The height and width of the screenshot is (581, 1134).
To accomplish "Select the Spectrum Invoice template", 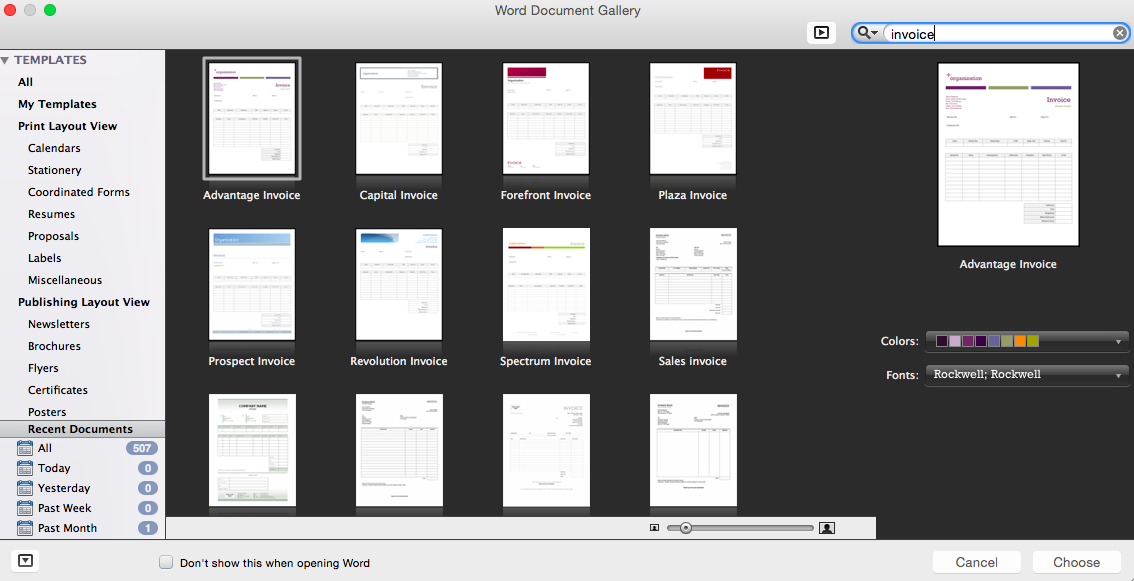I will click(x=545, y=284).
